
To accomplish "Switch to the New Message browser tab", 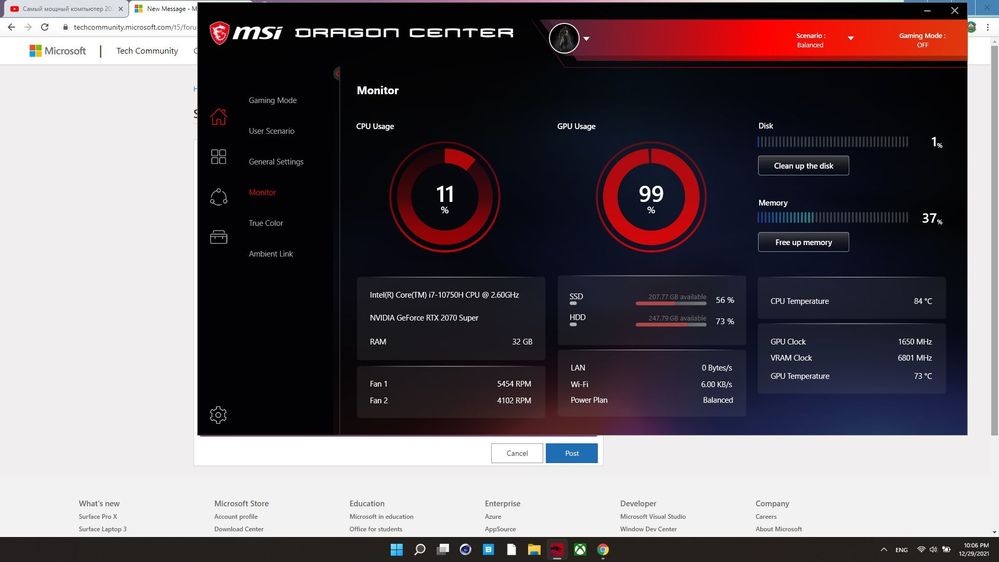I will tap(164, 9).
